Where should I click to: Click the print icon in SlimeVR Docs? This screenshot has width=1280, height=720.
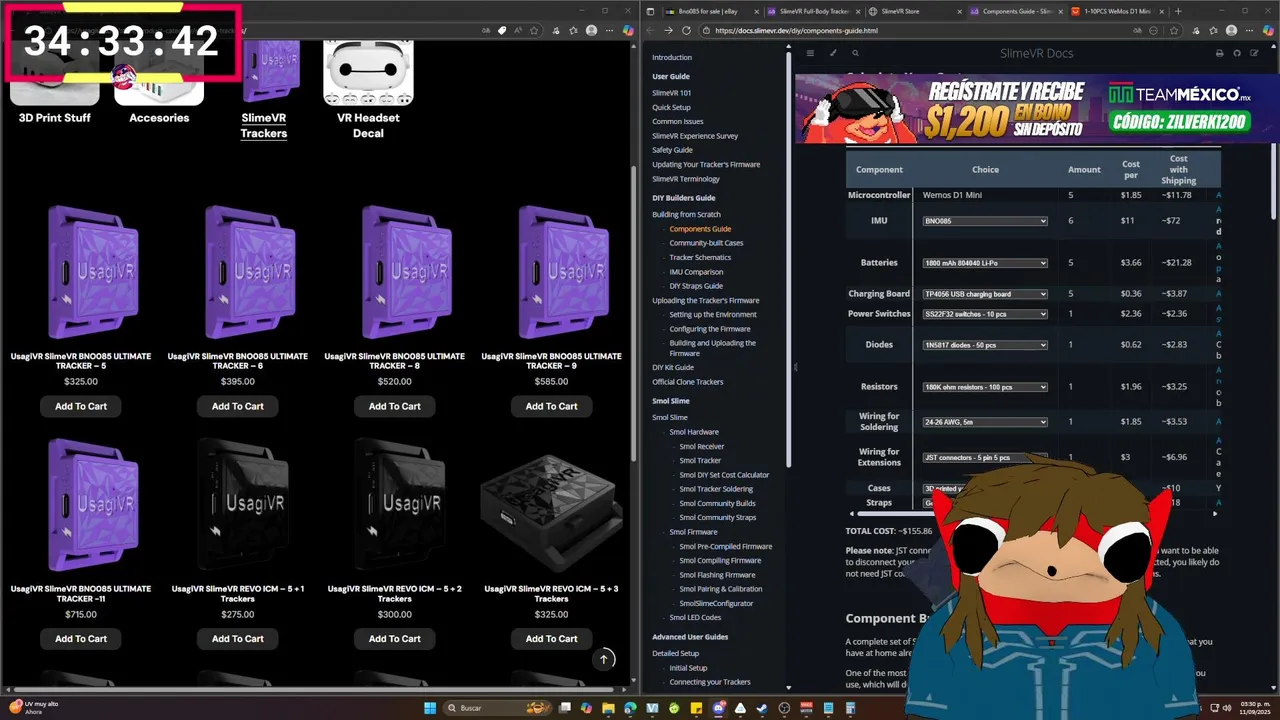(1219, 53)
